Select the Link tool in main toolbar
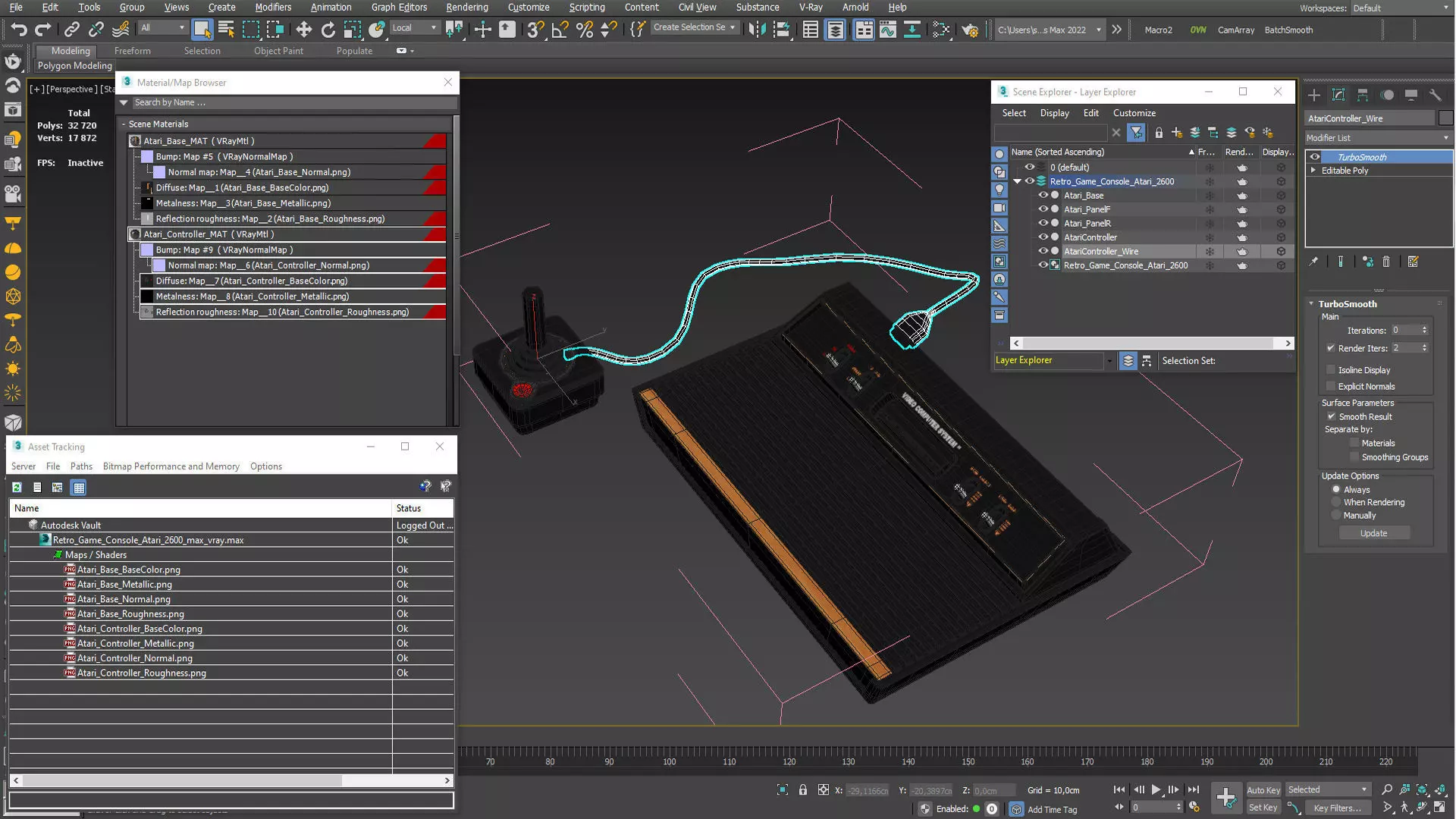The height and width of the screenshot is (819, 1456). pos(71,30)
